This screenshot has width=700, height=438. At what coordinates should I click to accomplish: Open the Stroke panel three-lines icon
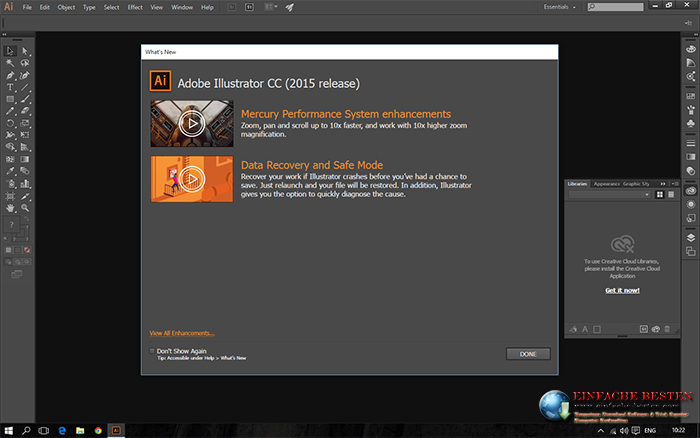(x=691, y=143)
